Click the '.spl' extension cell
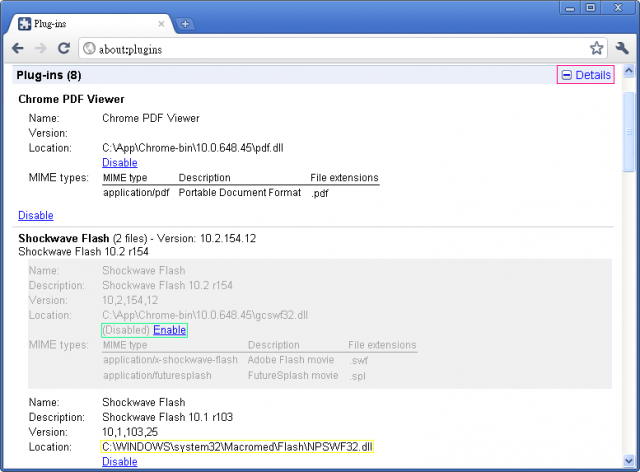 357,376
